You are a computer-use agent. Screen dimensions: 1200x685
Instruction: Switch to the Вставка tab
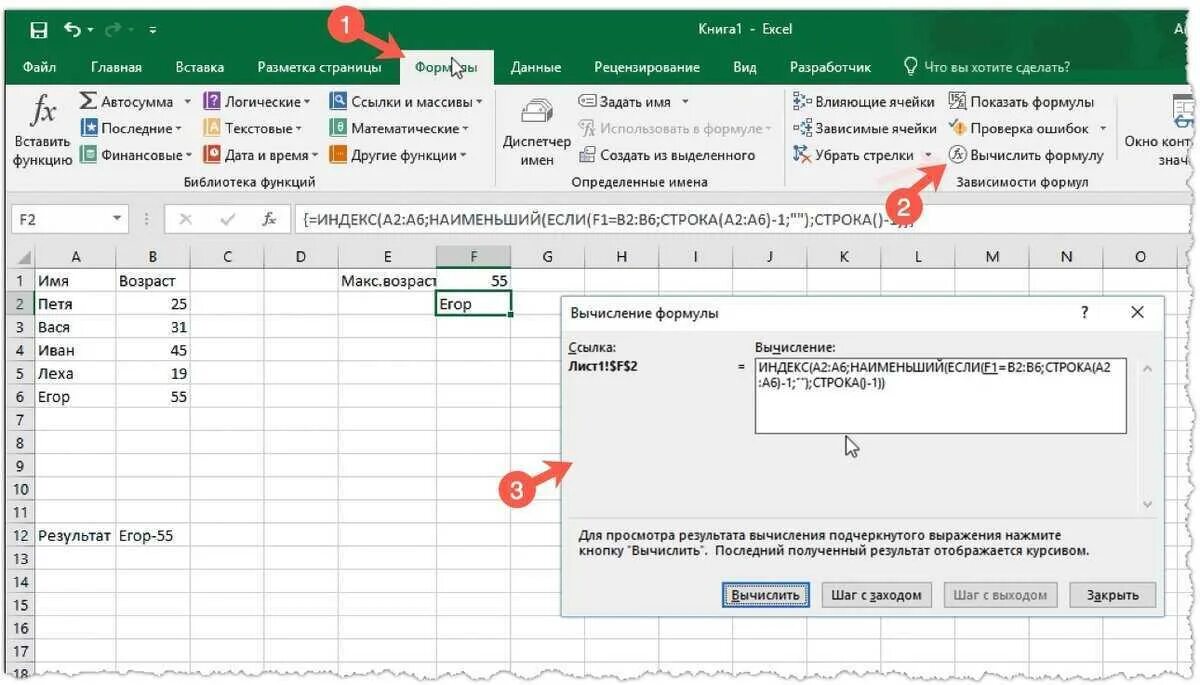point(200,67)
